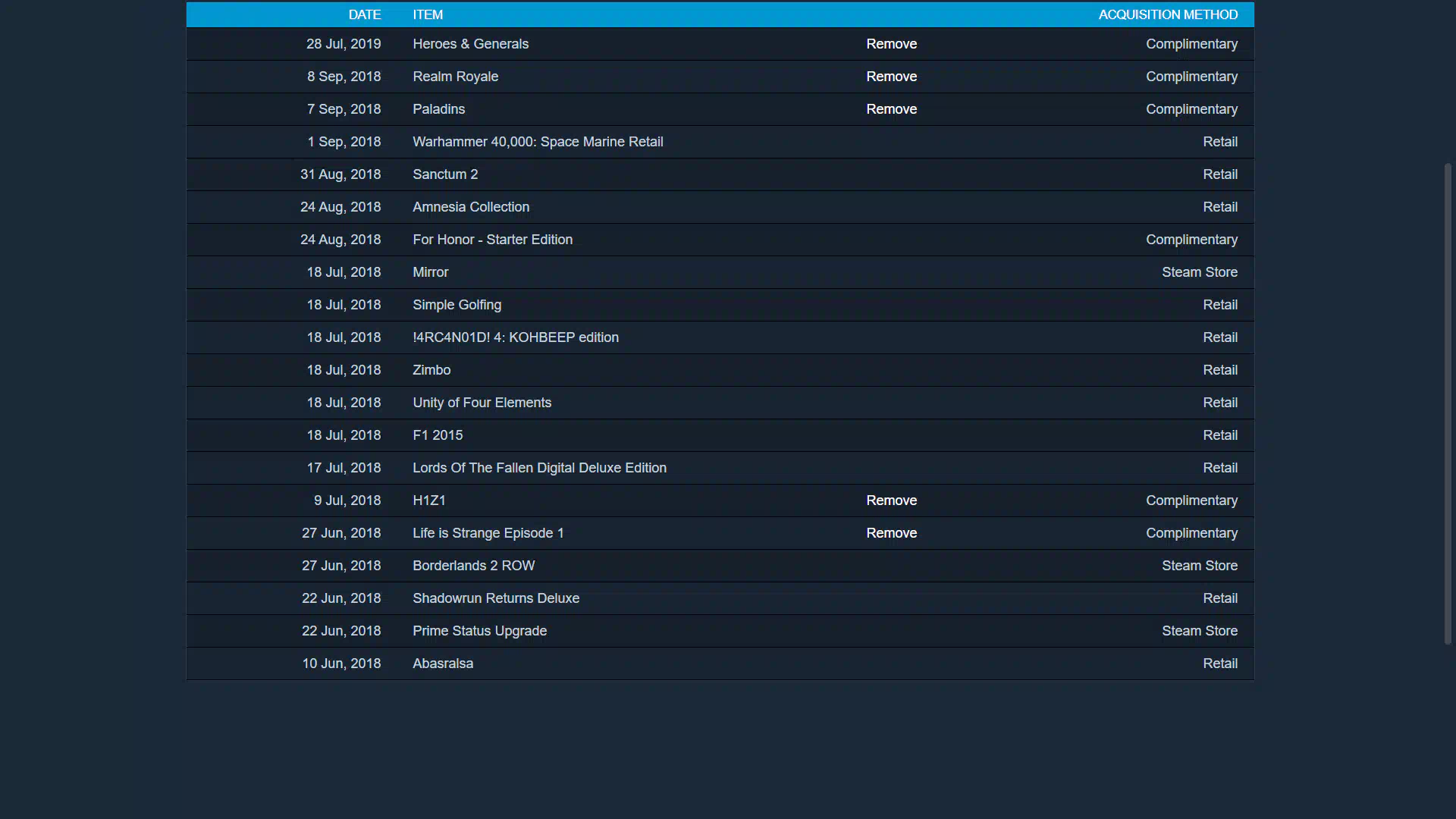Click the 10 Jun, 2018 date
The height and width of the screenshot is (819, 1456).
(341, 664)
